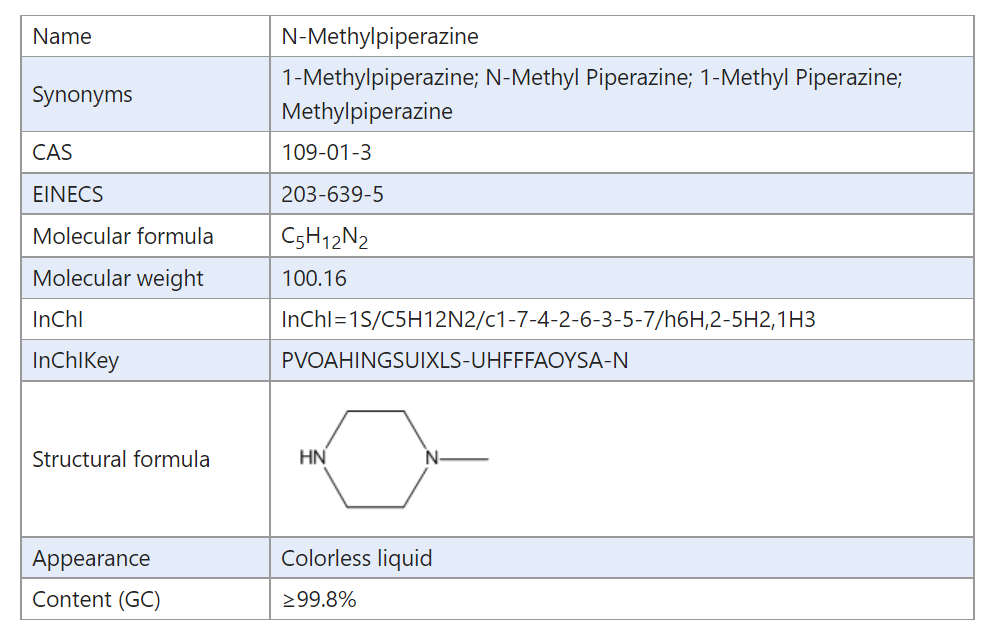Click the InChIKey value "PVOAHINGSUIXLS-UHFFFAOYSA-N"
This screenshot has width=994, height=637.
[x=455, y=361]
